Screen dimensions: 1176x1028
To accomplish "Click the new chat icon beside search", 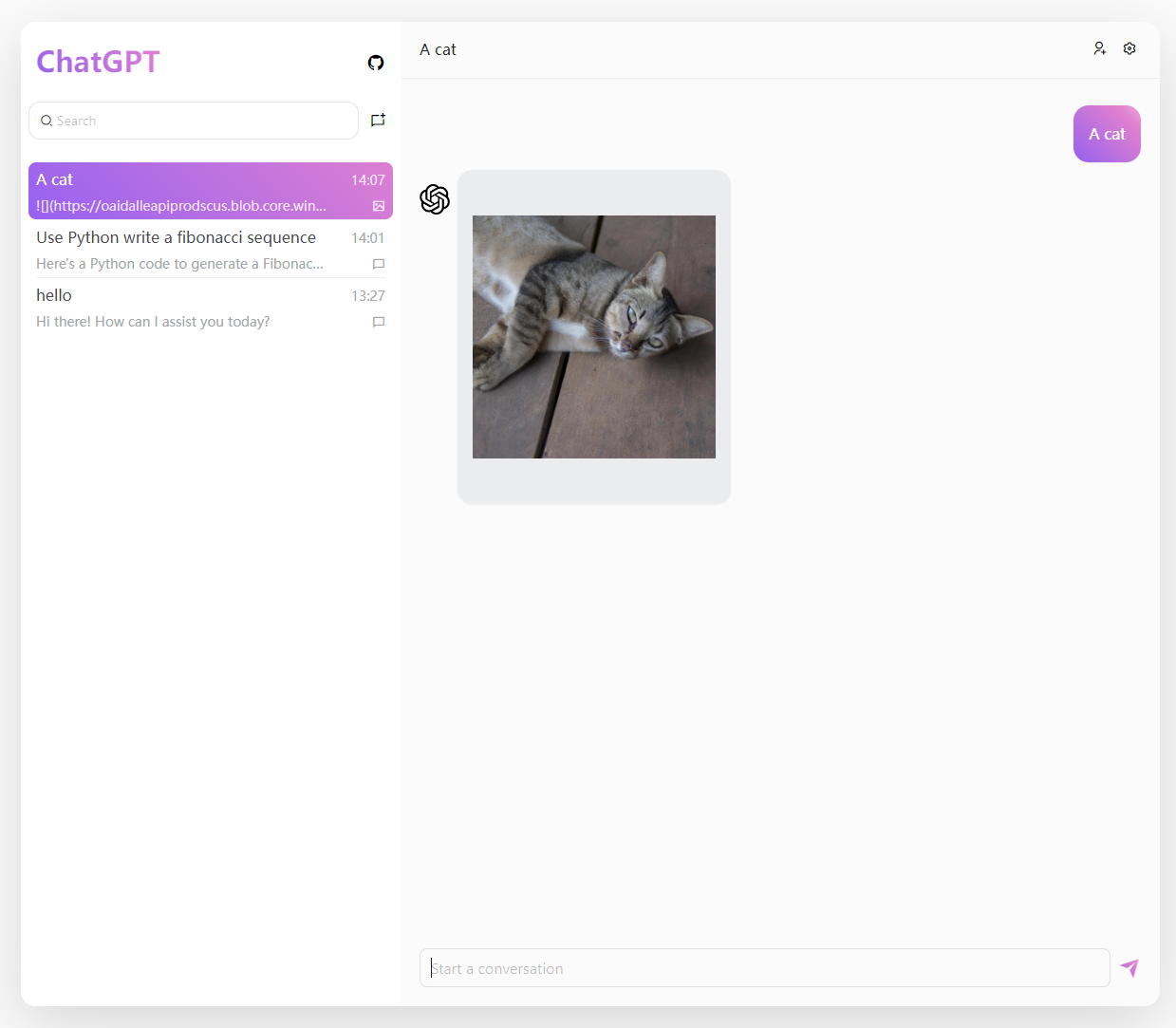I will (378, 121).
